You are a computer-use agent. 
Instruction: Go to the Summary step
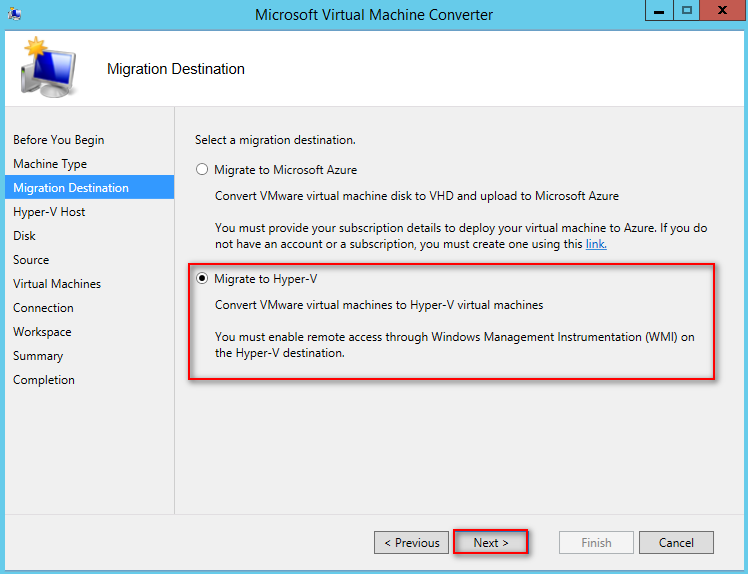[x=38, y=356]
